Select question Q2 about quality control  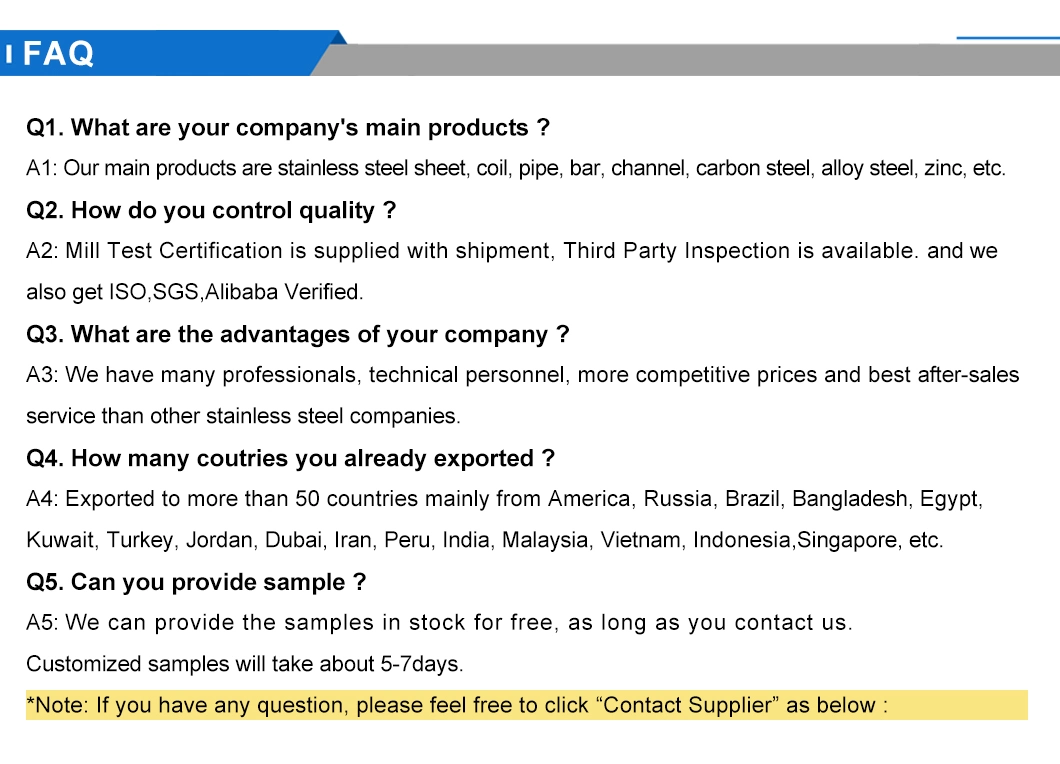coord(211,210)
